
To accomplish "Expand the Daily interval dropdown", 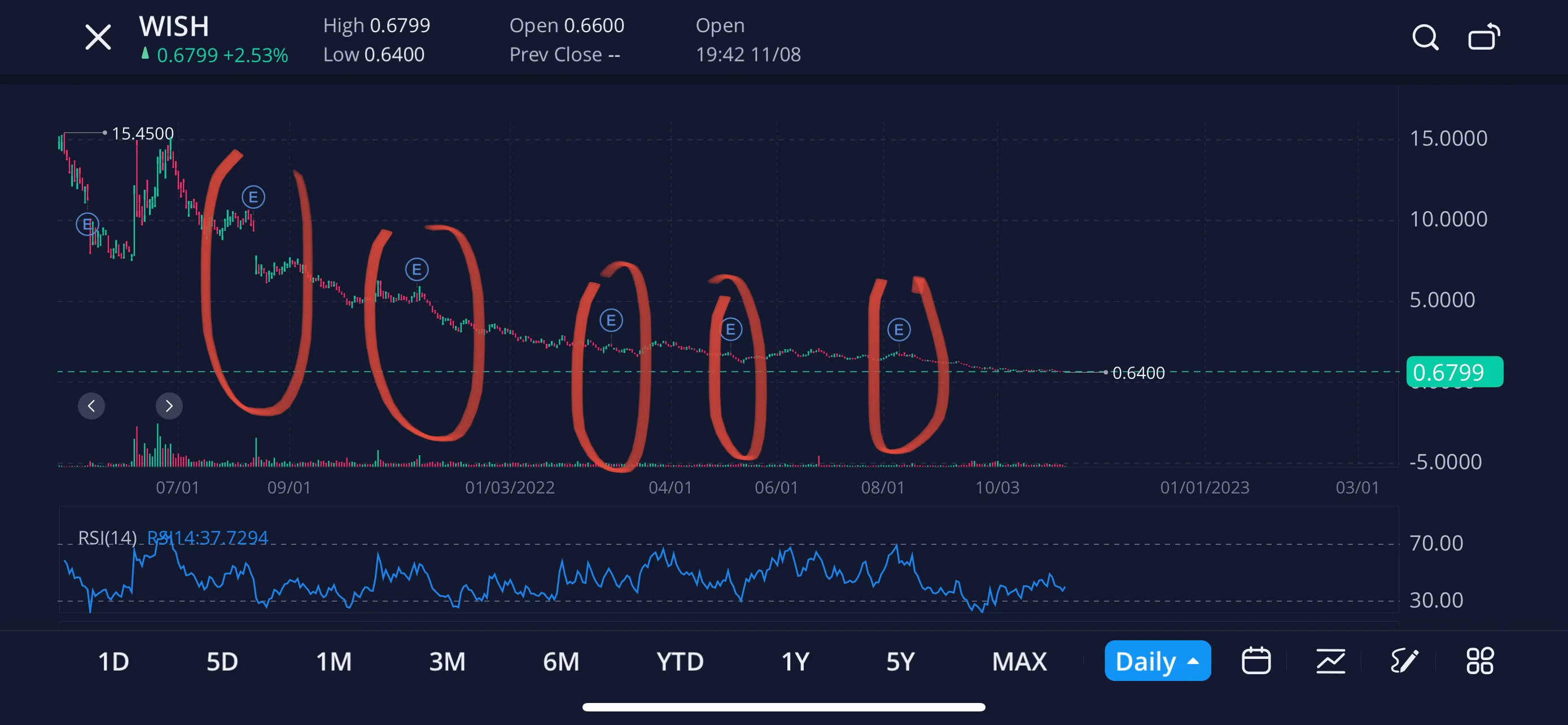I will tap(1158, 661).
